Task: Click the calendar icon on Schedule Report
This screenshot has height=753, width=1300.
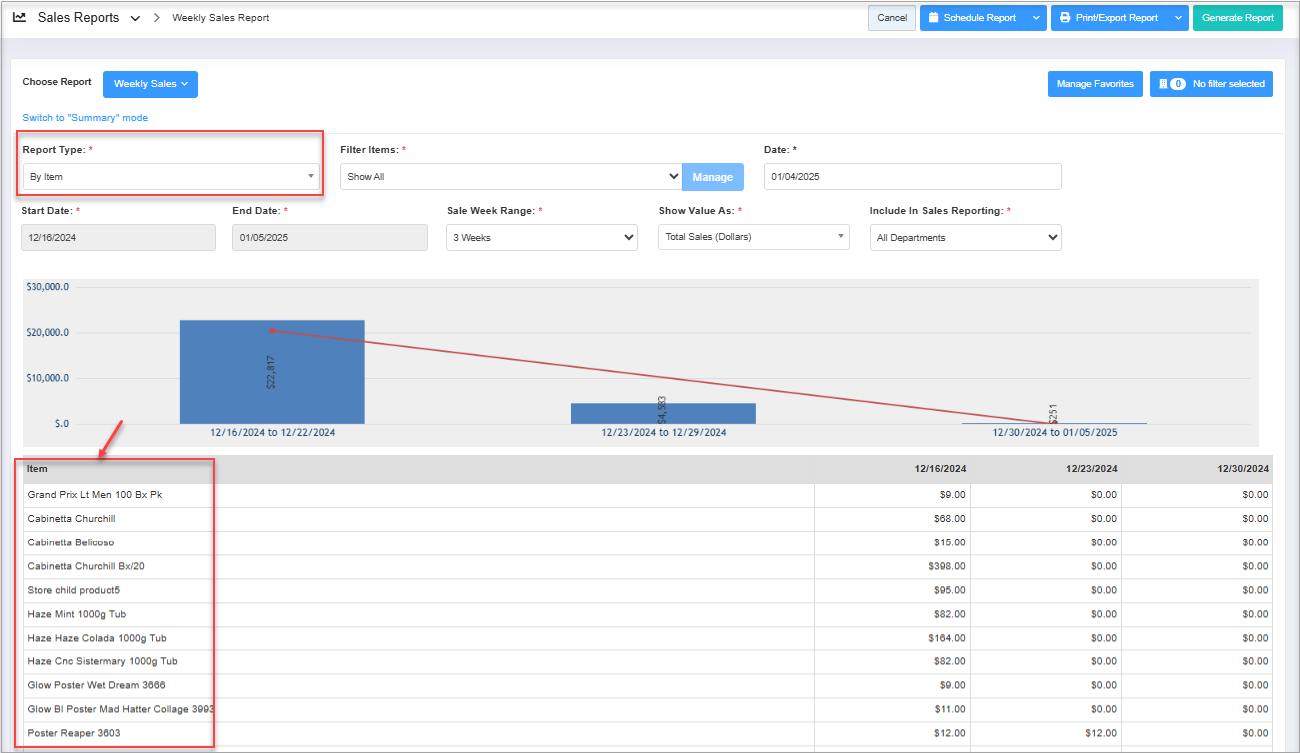Action: (x=933, y=18)
